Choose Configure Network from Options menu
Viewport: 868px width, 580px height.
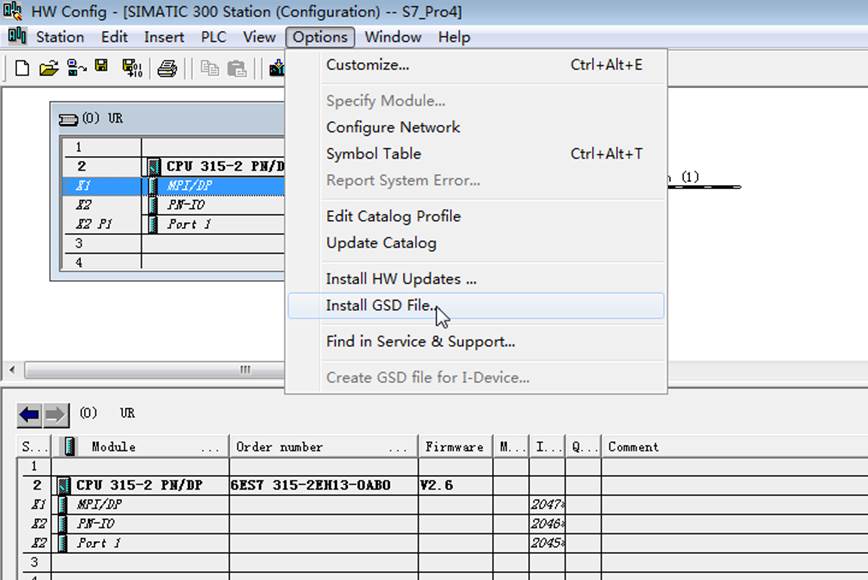393,127
